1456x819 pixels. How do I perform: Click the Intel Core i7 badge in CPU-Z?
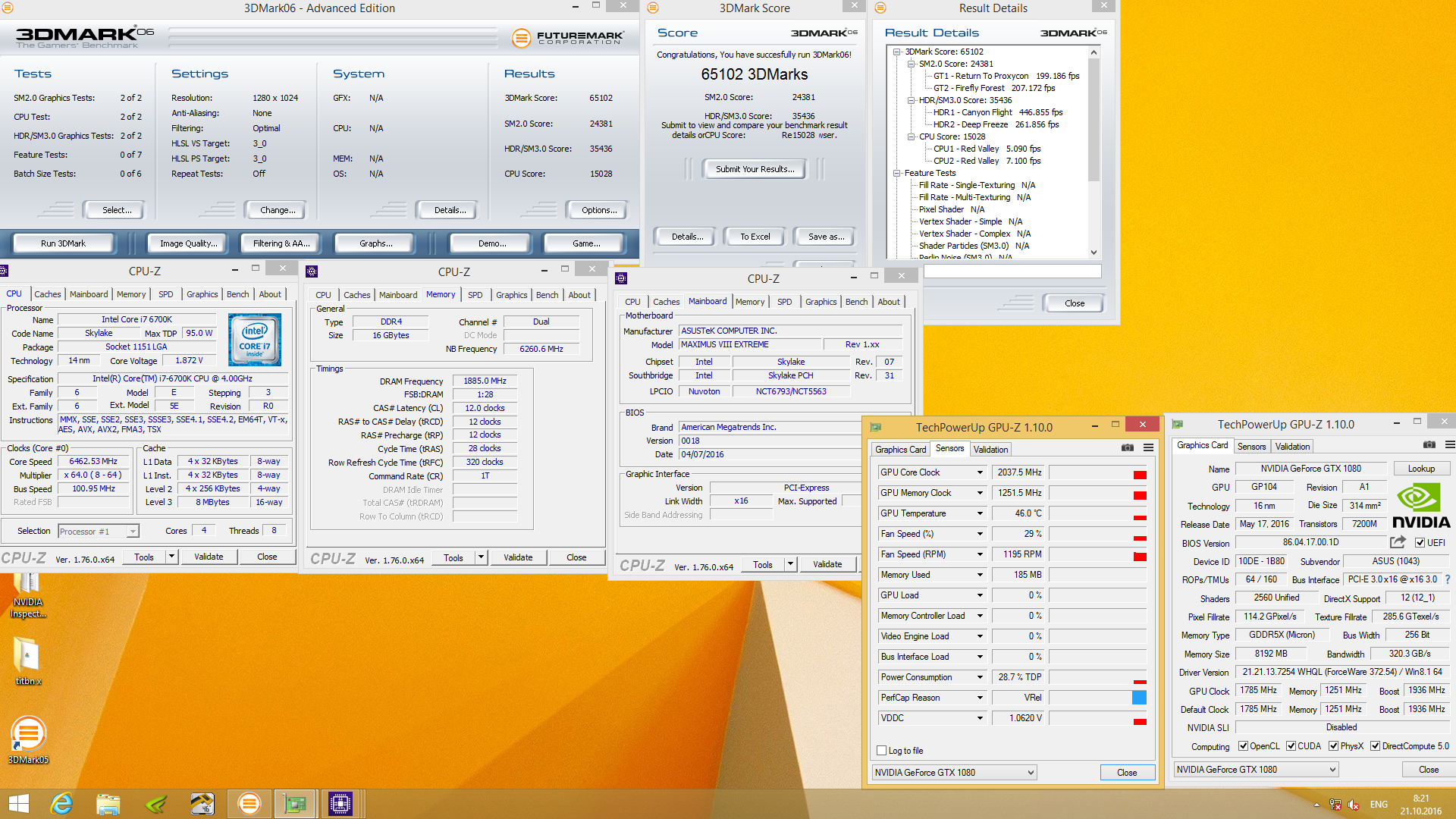tap(255, 340)
